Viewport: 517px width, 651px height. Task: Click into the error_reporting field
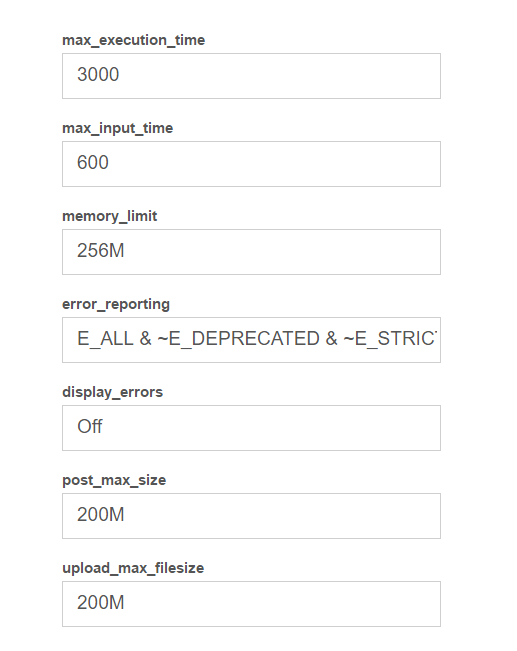click(x=251, y=340)
